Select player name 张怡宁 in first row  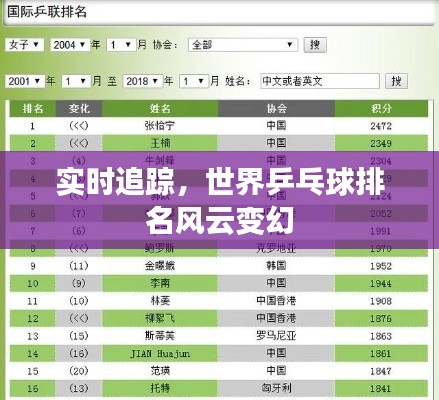(160, 126)
